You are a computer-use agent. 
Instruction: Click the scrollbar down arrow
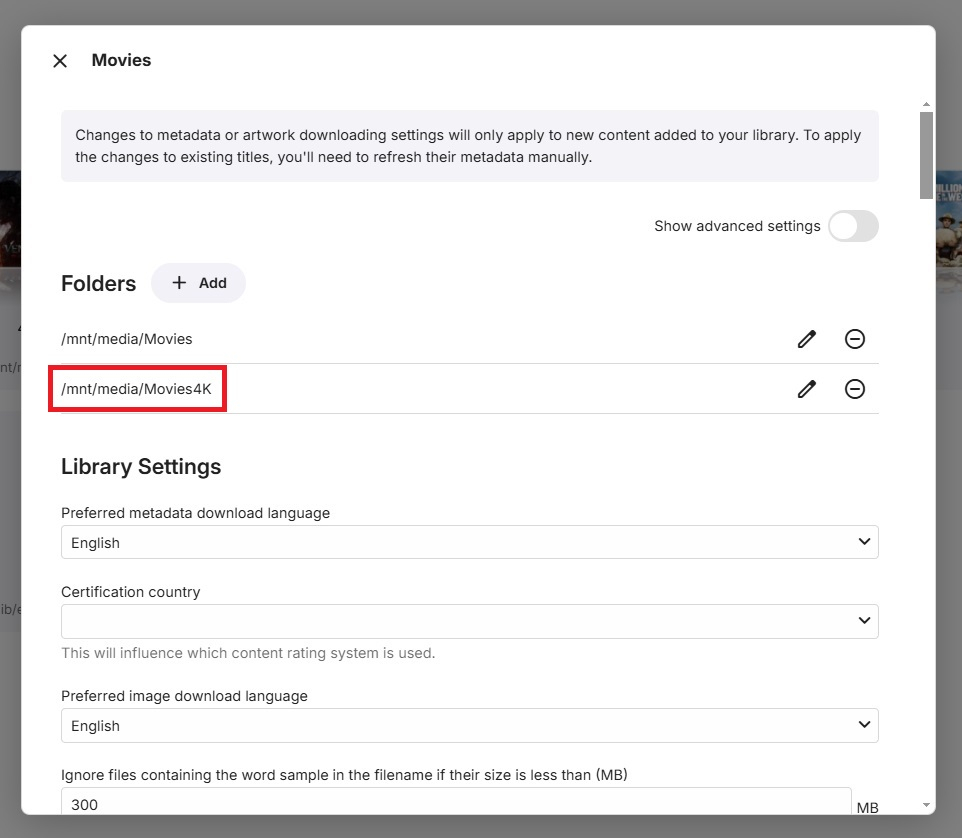(927, 804)
